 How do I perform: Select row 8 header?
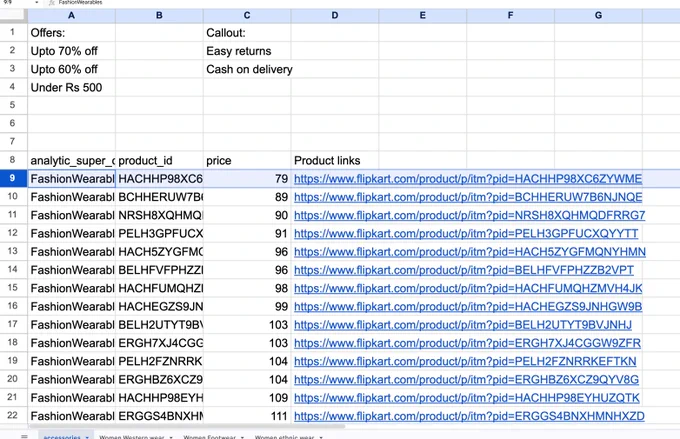13,160
